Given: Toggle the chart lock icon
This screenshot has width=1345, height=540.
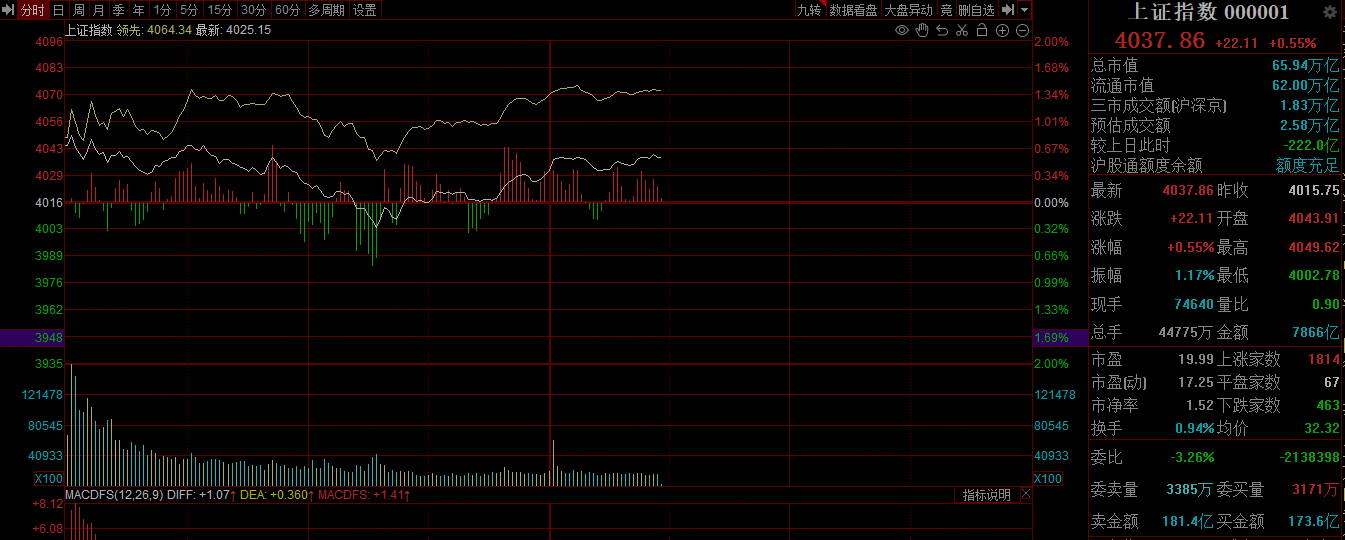Looking at the screenshot, I should pyautogui.click(x=982, y=30).
